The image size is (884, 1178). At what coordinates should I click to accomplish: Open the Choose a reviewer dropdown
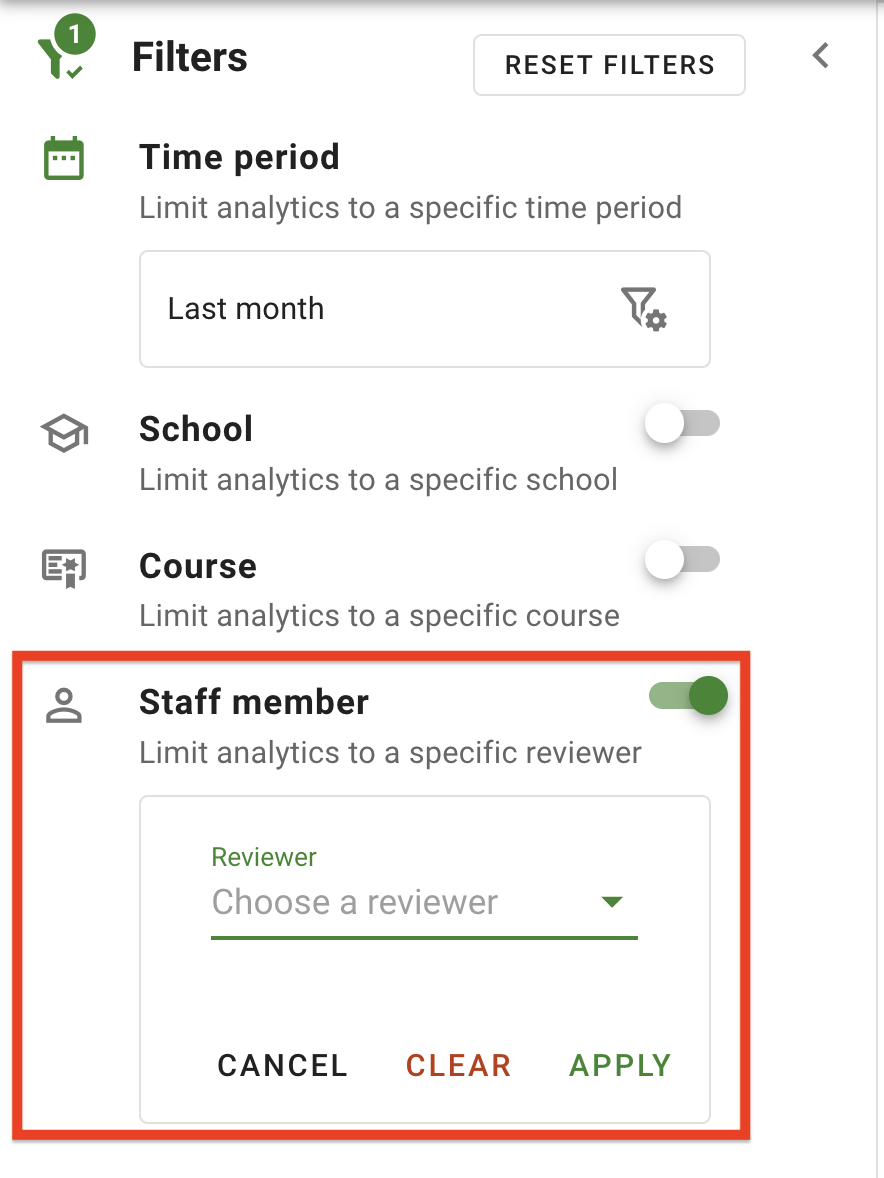coord(400,903)
